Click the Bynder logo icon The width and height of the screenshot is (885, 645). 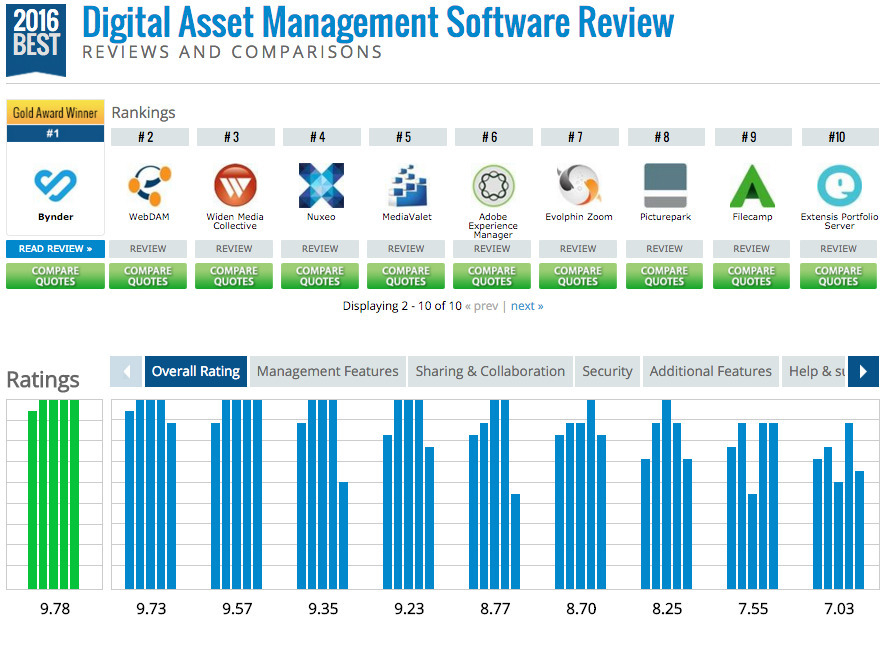[x=55, y=185]
